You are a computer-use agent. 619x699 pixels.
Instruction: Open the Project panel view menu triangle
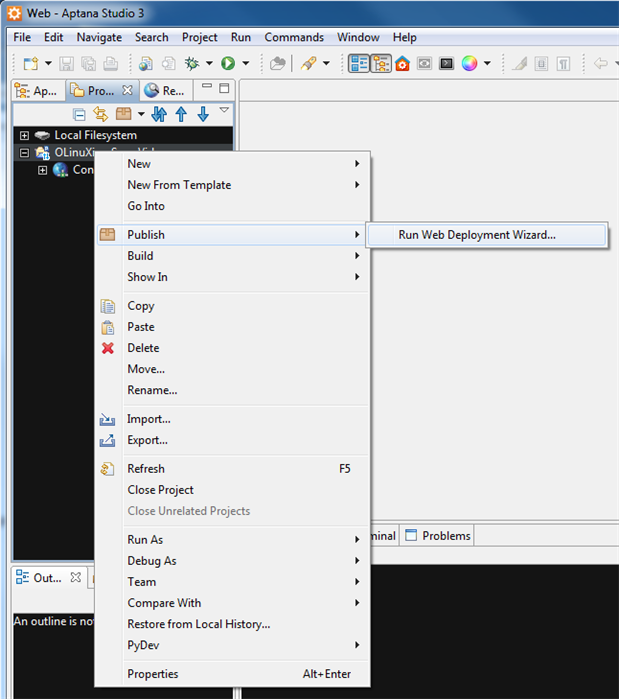tap(224, 111)
